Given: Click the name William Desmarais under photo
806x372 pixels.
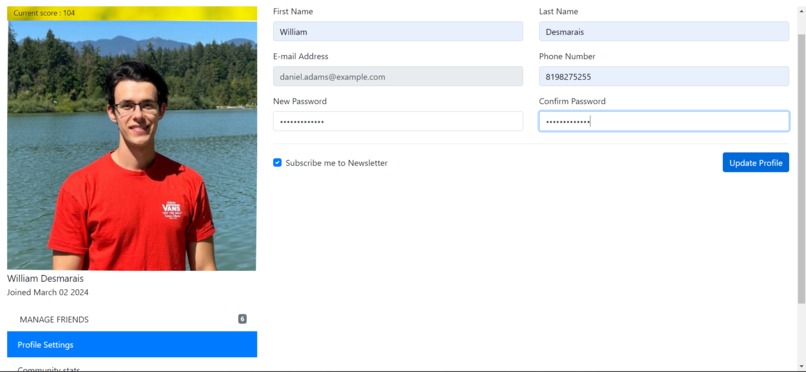Looking at the screenshot, I should tap(45, 278).
